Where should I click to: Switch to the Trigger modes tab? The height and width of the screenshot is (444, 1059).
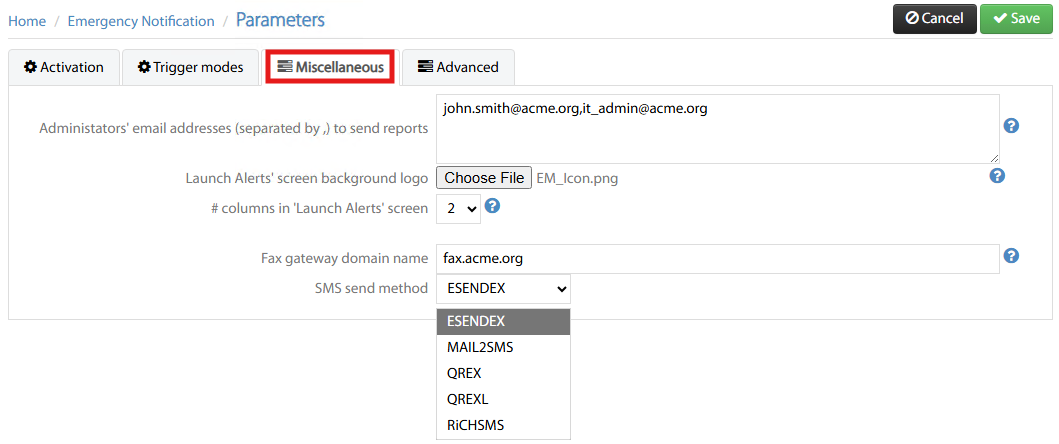191,67
